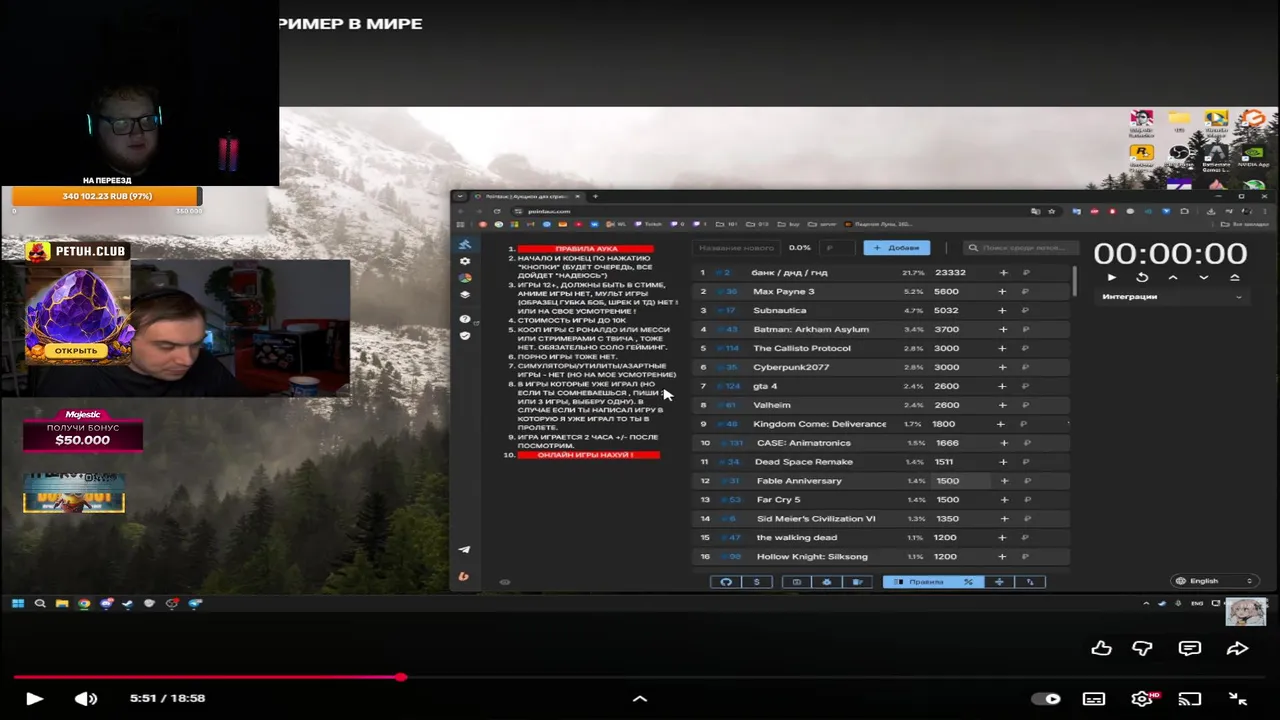Open the auction page icon in sidebar
Screen dimensions: 1280x720
[x=464, y=244]
